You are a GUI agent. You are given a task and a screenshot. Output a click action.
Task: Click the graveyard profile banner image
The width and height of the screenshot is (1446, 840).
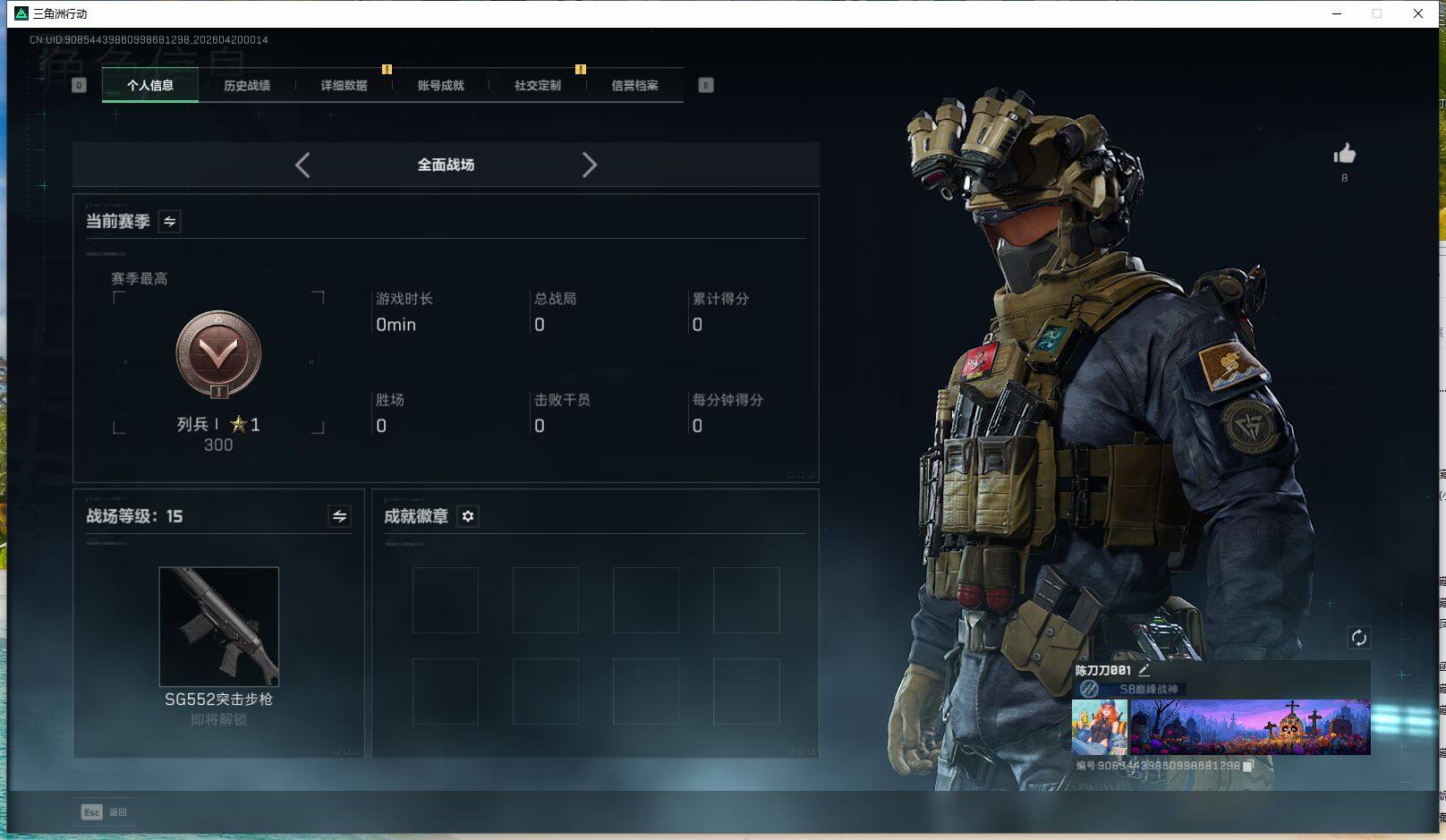click(x=1250, y=727)
